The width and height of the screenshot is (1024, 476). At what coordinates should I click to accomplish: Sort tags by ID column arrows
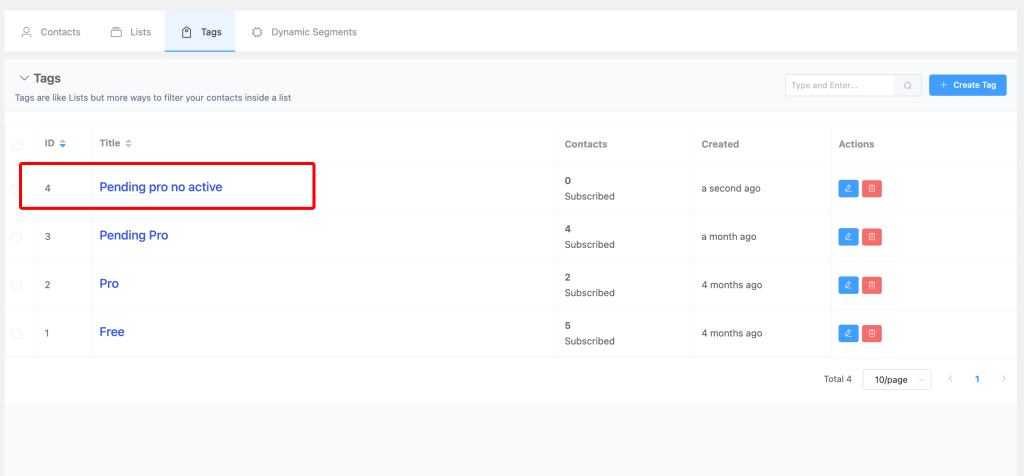[63, 144]
